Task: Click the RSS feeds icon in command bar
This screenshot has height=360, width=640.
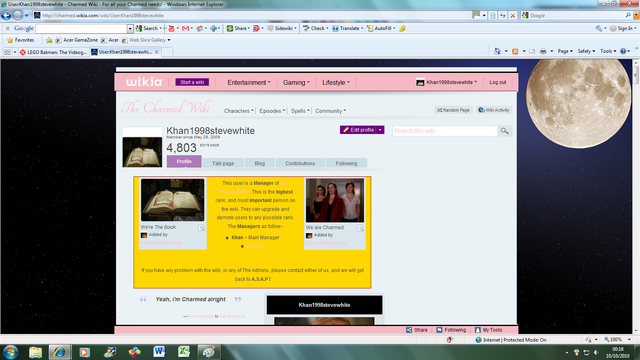Action: [515, 51]
